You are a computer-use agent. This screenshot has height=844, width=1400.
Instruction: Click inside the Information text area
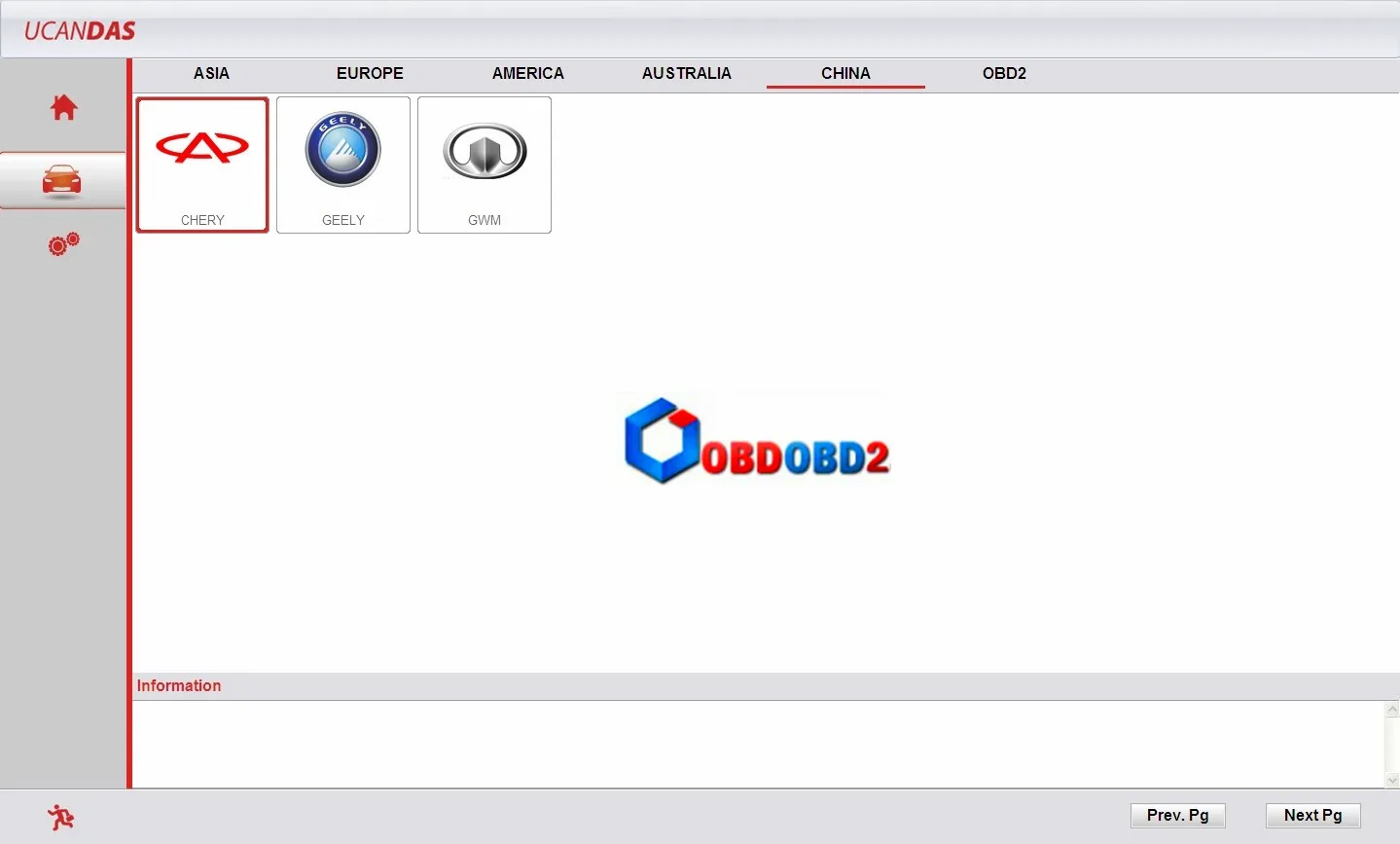(758, 745)
